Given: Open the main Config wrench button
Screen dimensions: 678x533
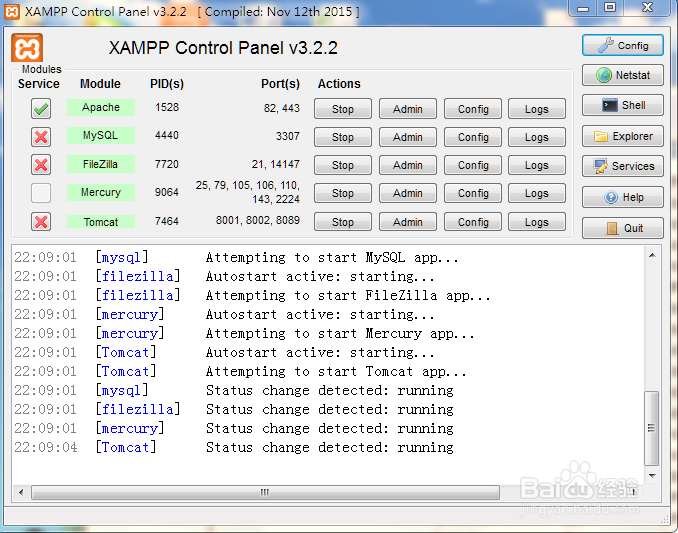Looking at the screenshot, I should (x=623, y=45).
